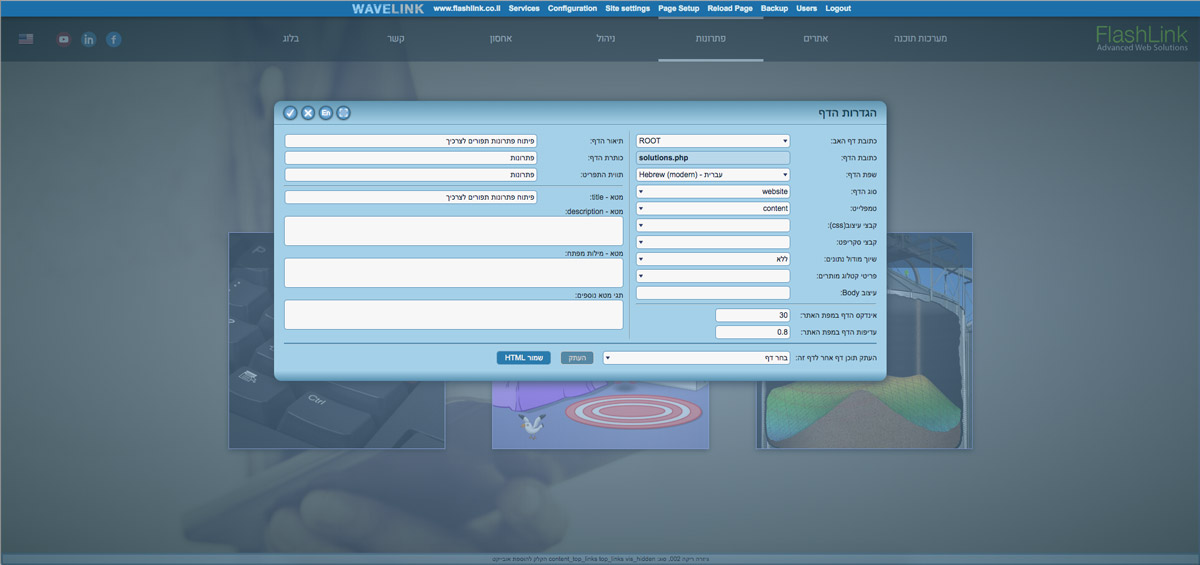Open the website page type dropdown
Screen dimensions: 1200x565
pos(713,191)
